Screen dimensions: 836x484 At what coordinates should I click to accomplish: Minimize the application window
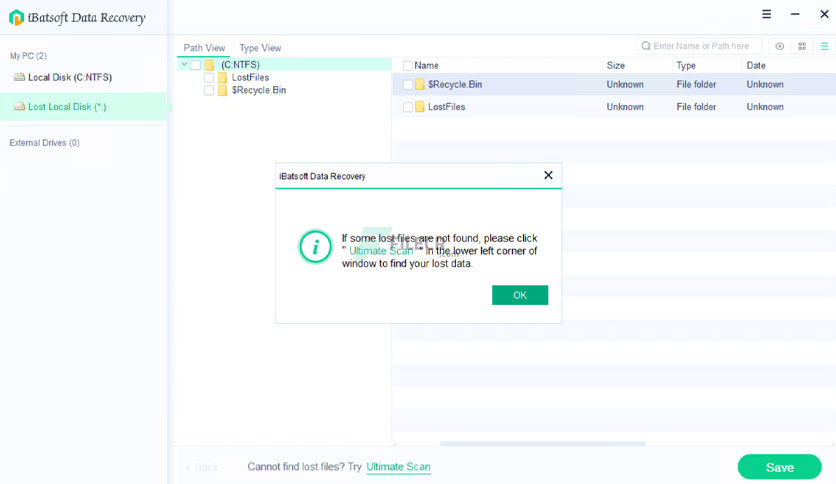[x=795, y=14]
